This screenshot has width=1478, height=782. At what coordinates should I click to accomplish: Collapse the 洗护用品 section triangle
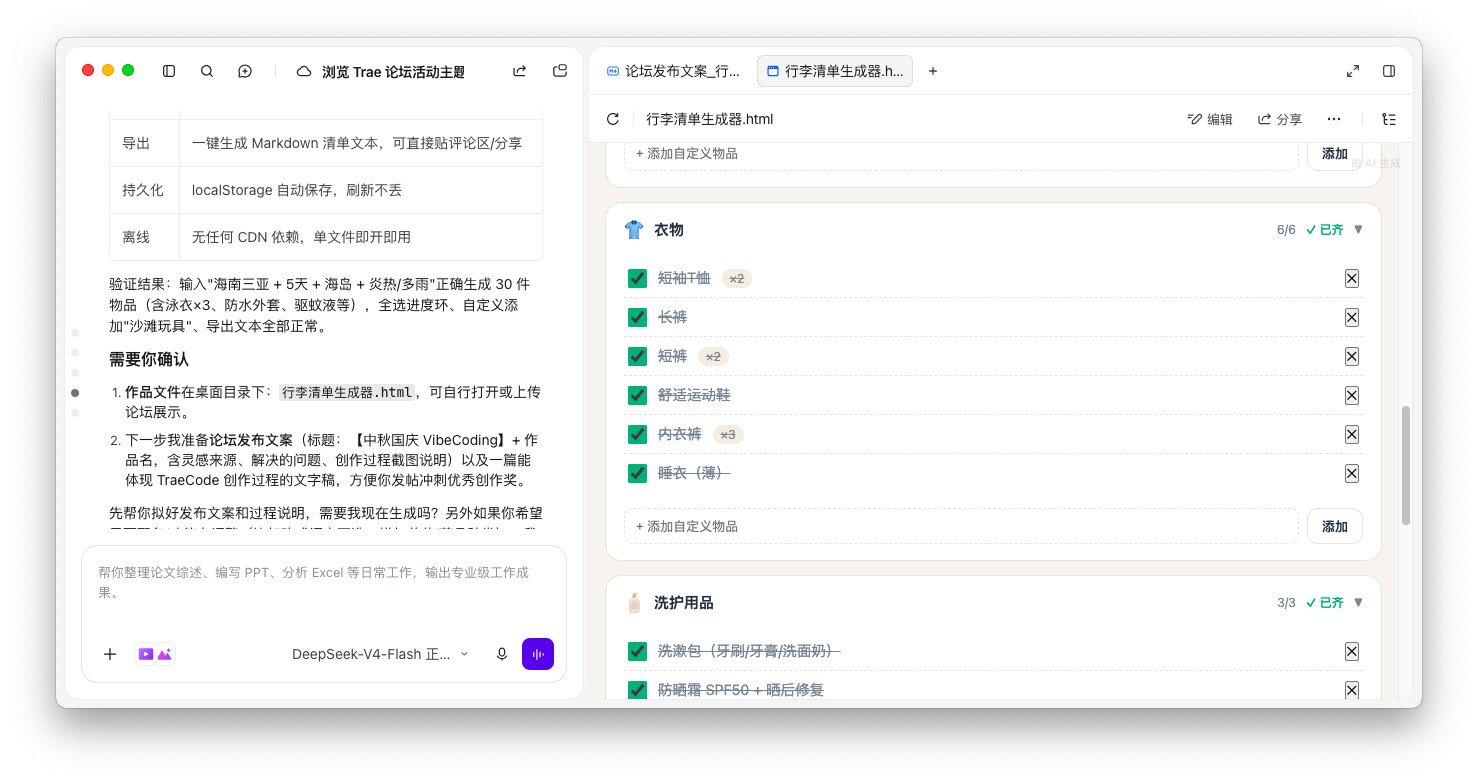coord(1358,602)
